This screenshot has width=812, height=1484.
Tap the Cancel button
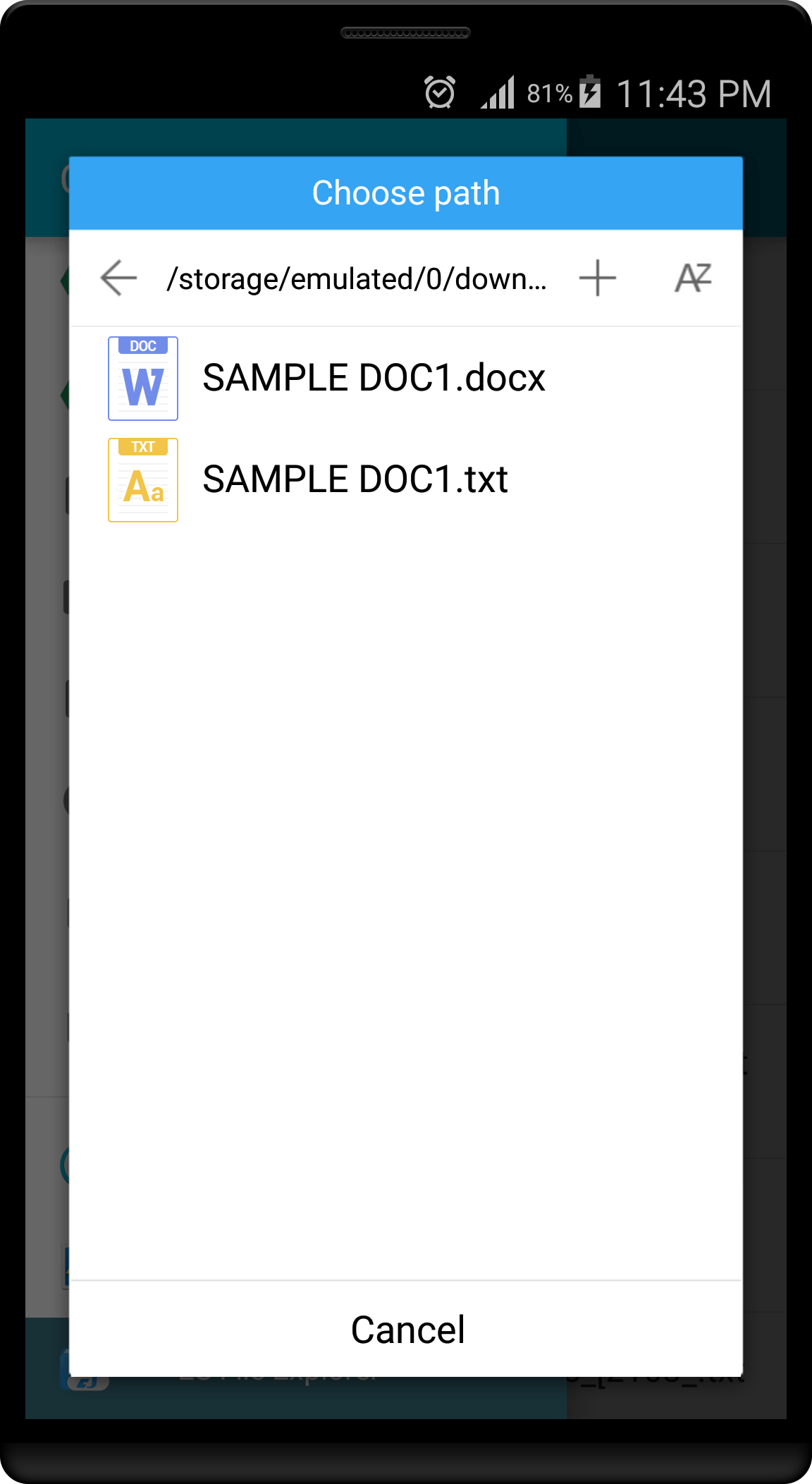click(x=407, y=1330)
